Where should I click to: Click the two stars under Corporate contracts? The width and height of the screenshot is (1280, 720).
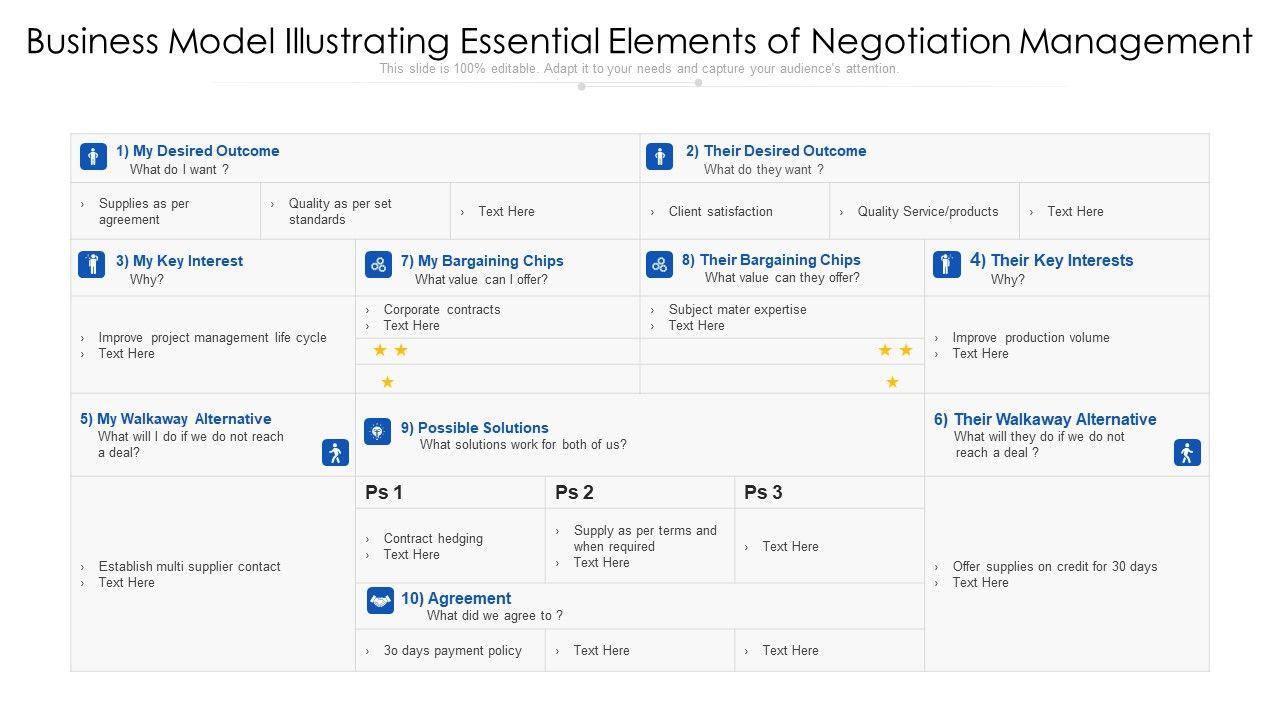pyautogui.click(x=390, y=350)
